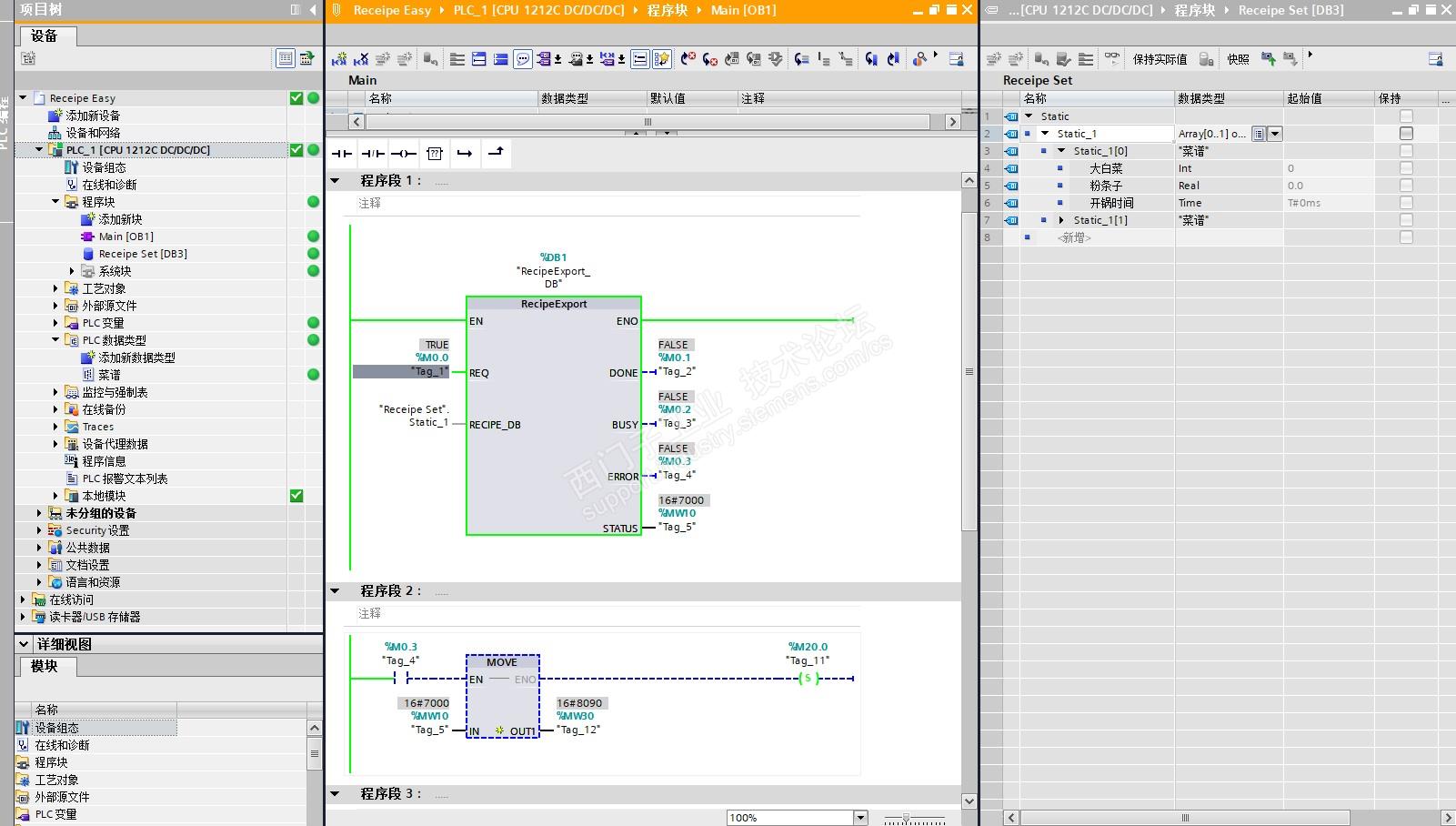Insert a normally closed contact
1456x826 pixels.
pyautogui.click(x=373, y=154)
